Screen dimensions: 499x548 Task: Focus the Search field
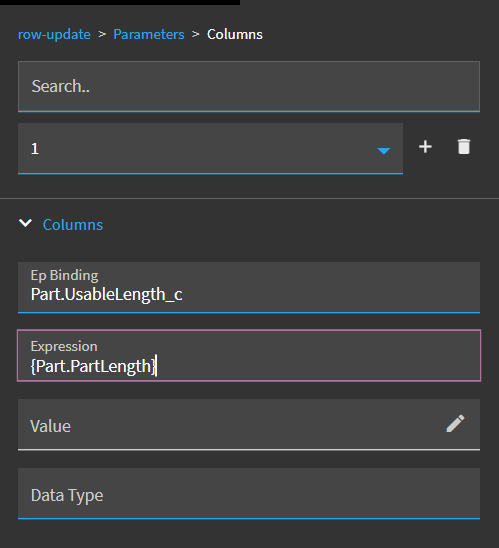pos(249,86)
